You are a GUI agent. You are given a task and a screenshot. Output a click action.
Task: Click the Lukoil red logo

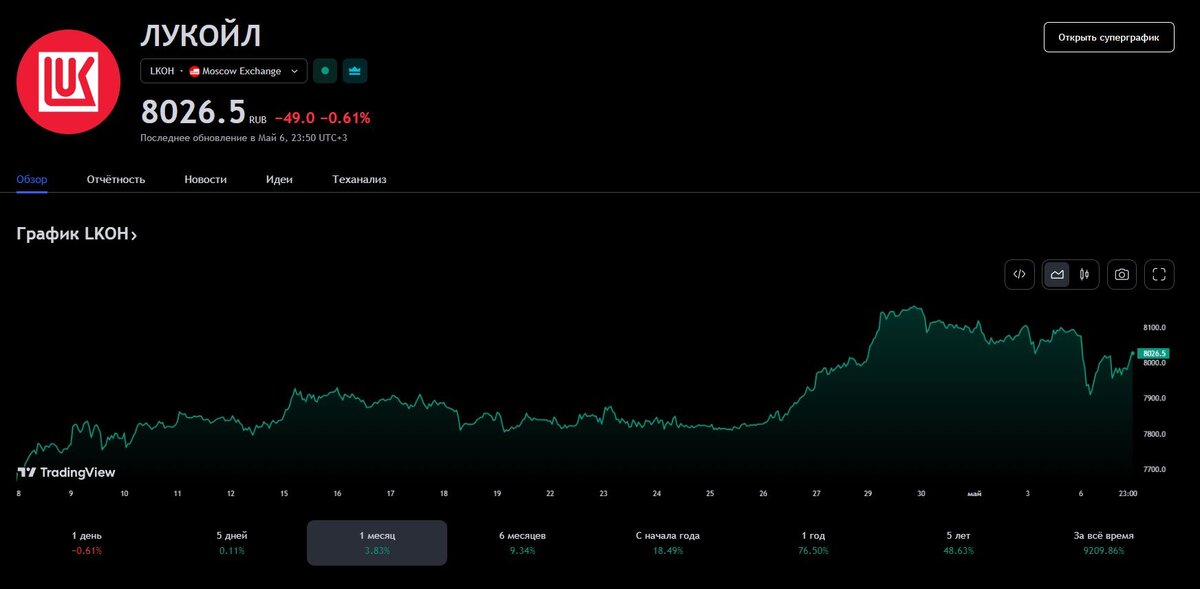coord(68,83)
